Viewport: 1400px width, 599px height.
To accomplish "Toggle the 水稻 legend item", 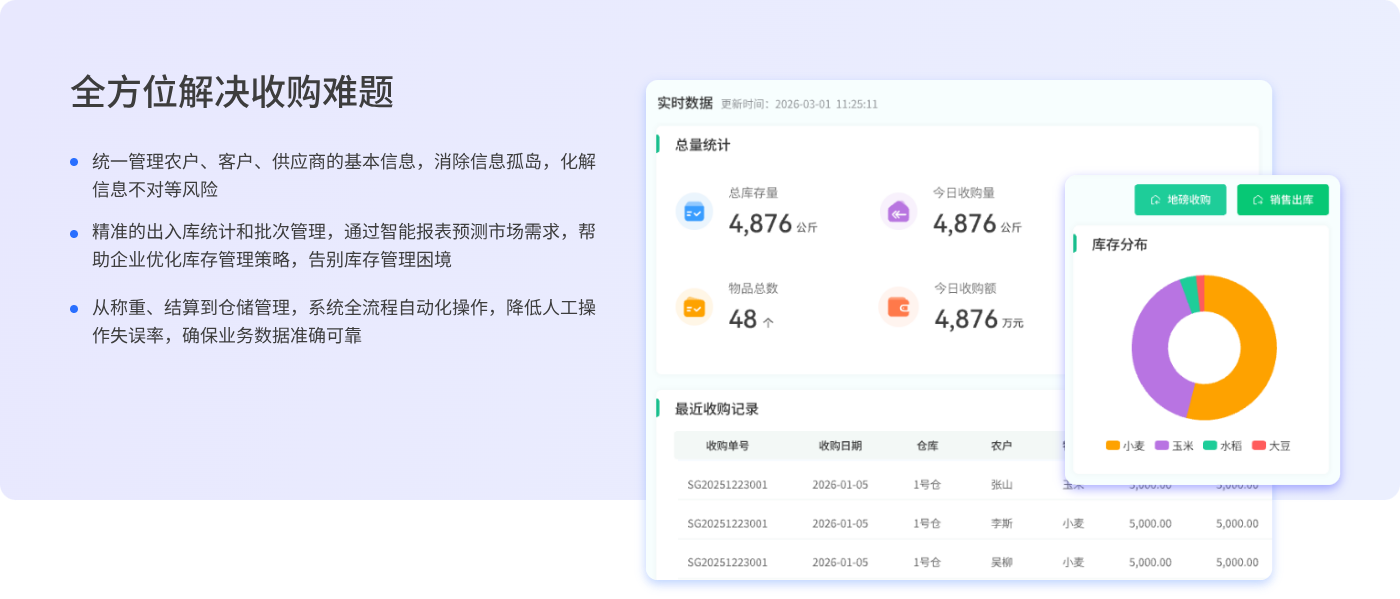I will click(x=1222, y=446).
